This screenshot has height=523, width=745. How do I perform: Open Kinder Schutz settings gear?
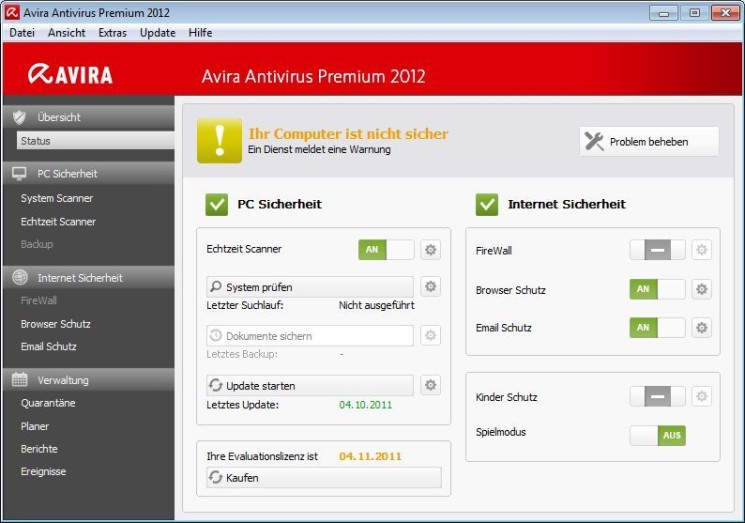702,396
